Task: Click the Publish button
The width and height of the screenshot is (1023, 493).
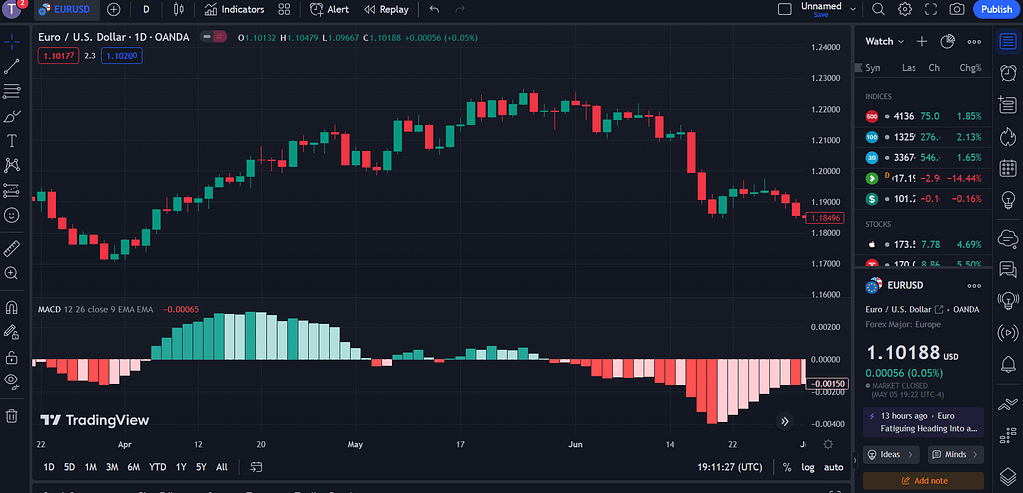Action: [x=996, y=9]
